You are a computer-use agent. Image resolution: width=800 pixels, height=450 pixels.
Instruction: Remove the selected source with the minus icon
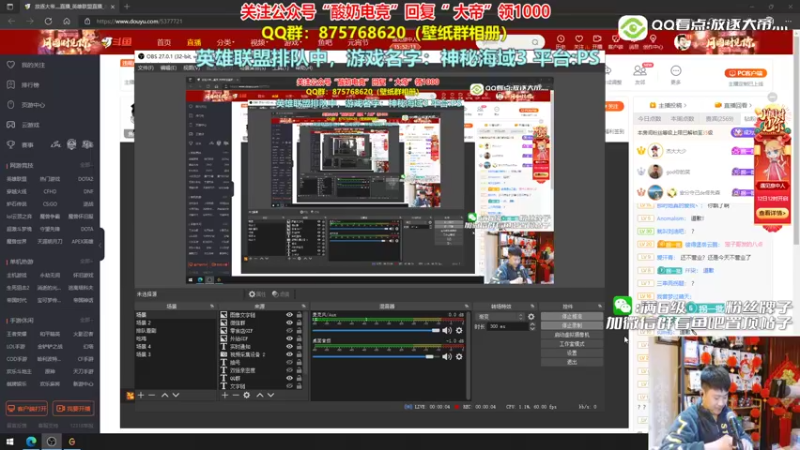pos(236,395)
